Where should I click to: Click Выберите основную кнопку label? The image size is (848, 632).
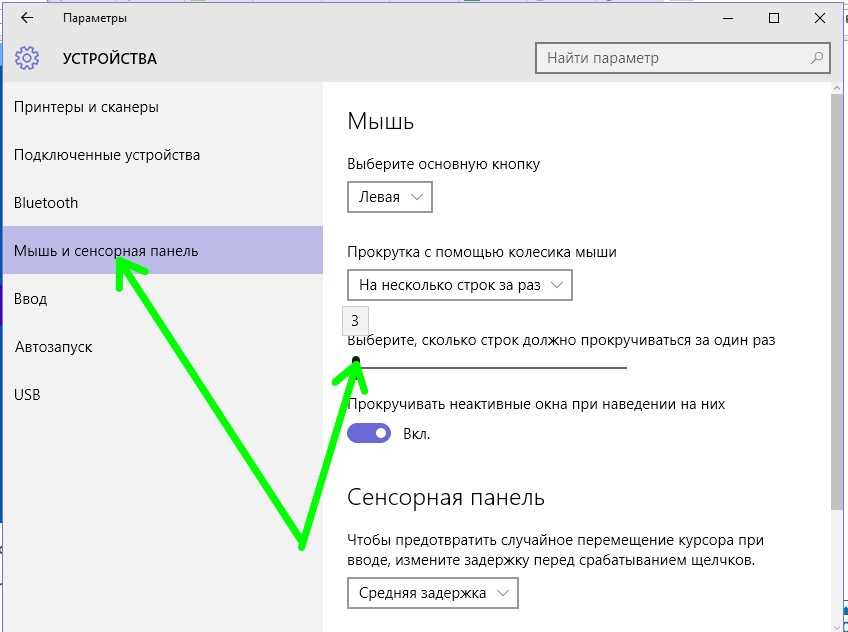[443, 164]
